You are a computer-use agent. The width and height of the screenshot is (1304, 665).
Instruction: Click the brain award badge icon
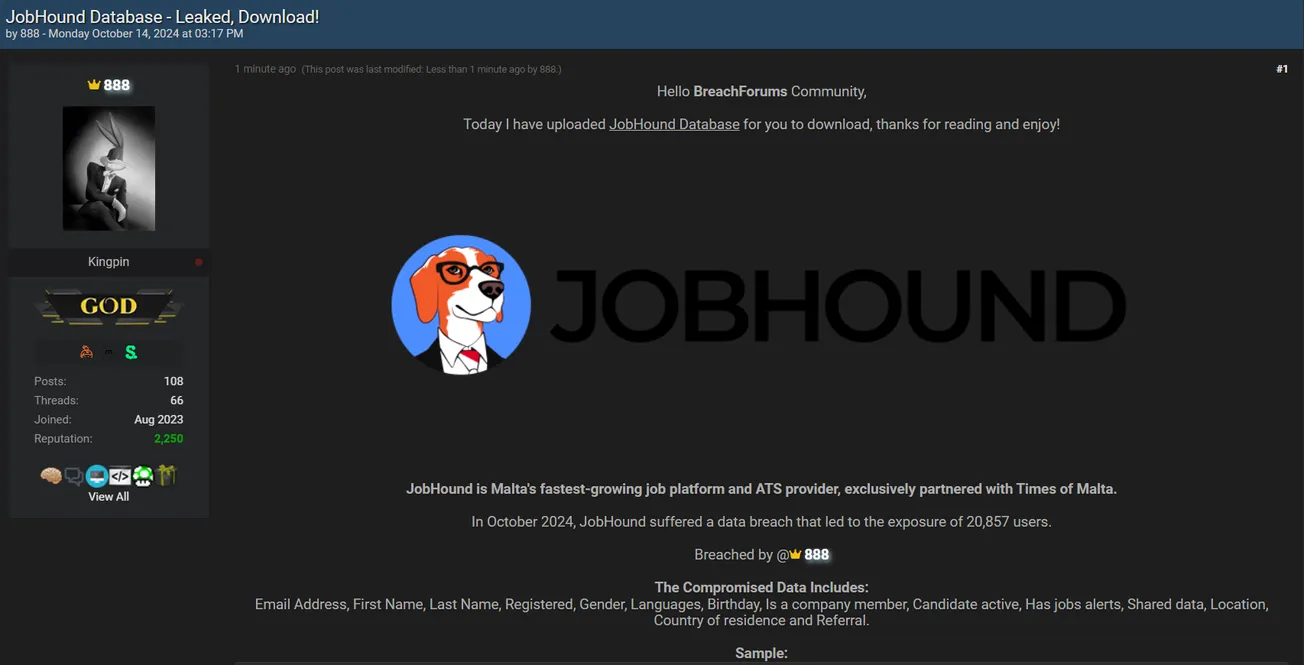click(x=51, y=476)
